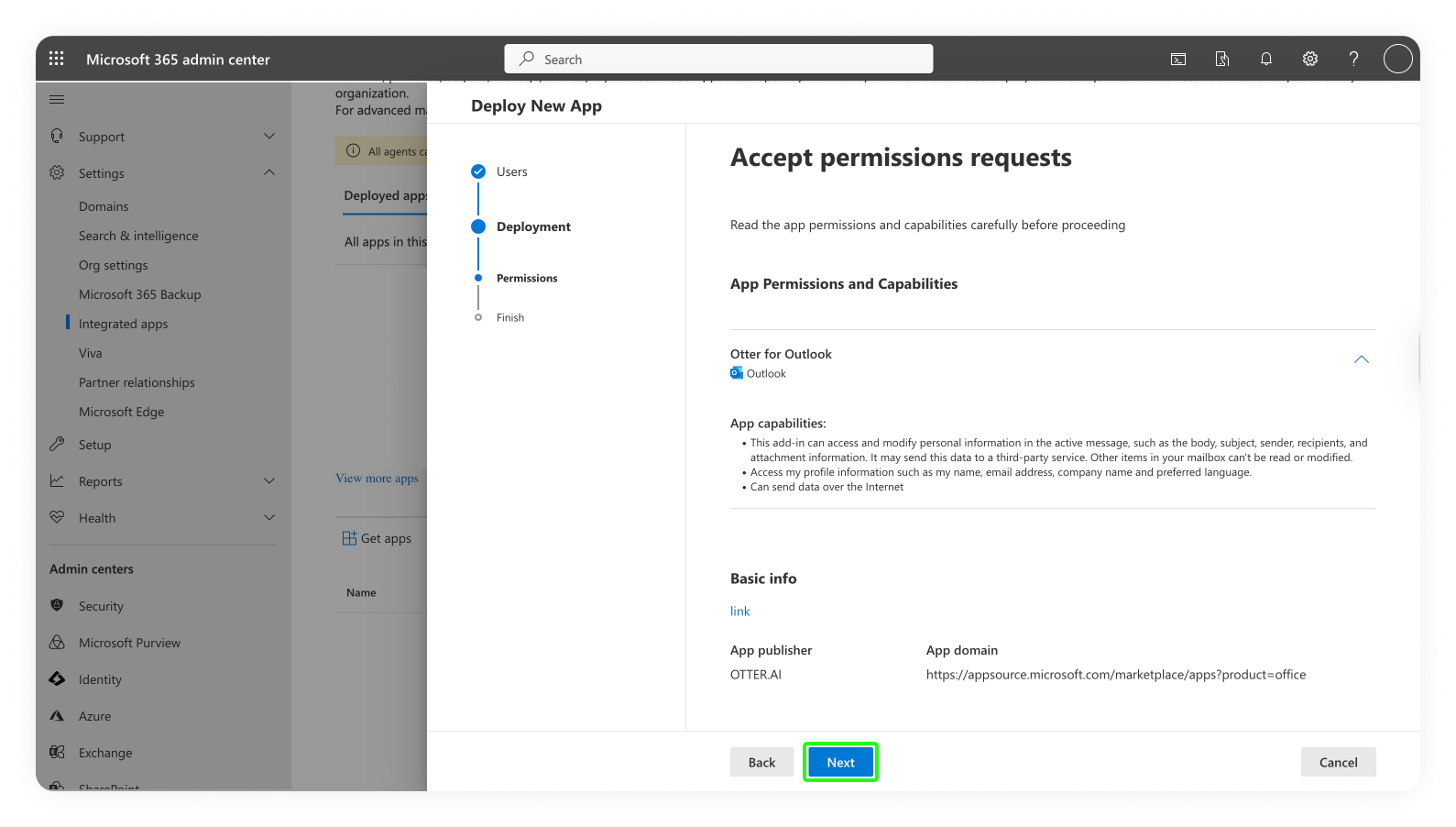Click the Next button

tap(840, 762)
